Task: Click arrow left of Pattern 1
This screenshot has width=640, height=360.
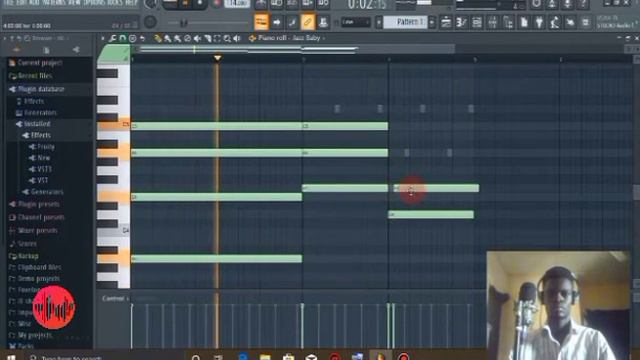Action: (379, 22)
